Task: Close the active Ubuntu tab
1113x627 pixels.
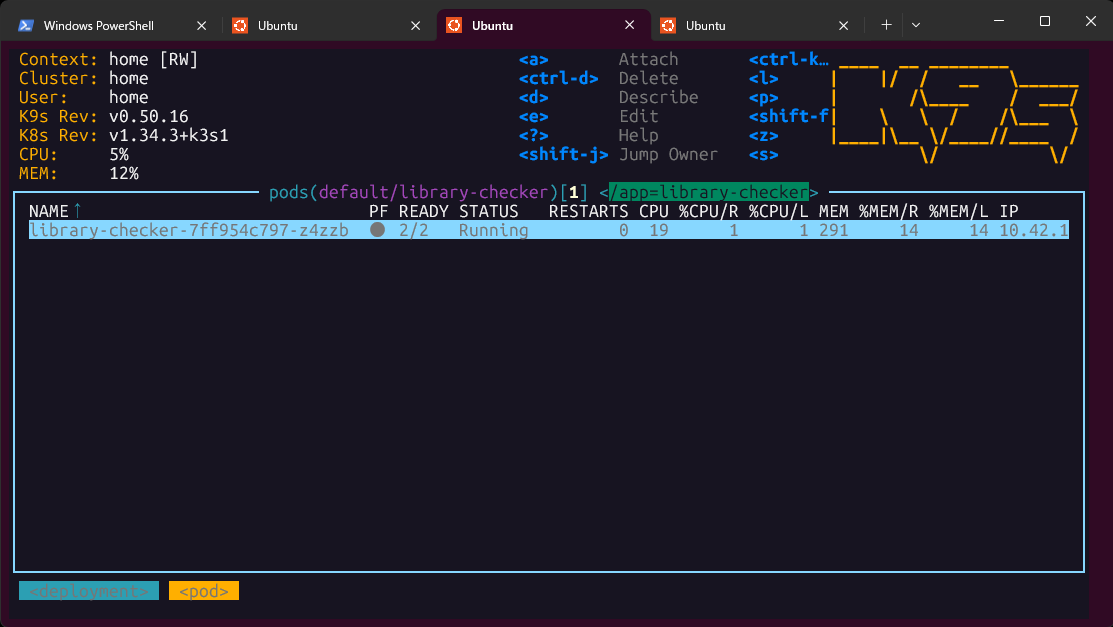Action: click(x=629, y=25)
